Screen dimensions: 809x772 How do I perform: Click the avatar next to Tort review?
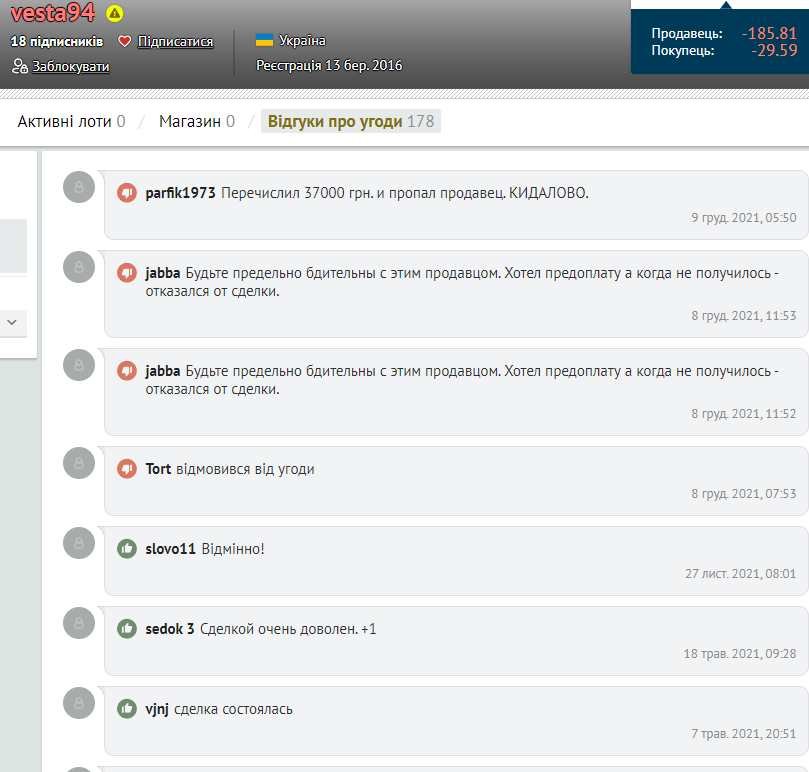pos(79,463)
